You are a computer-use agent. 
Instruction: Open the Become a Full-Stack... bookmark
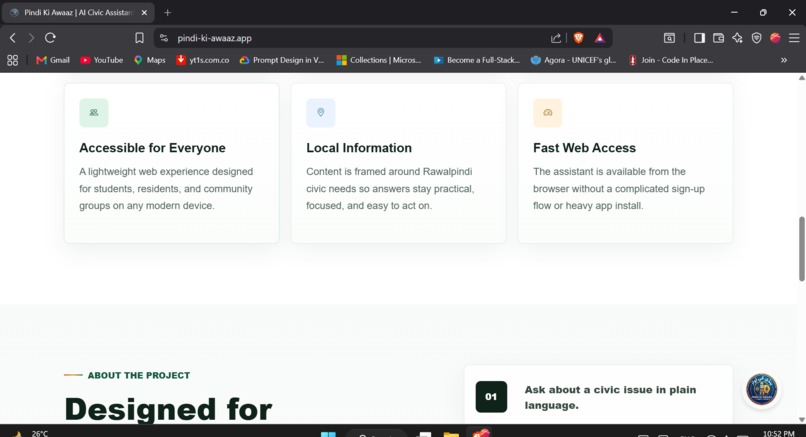point(477,60)
